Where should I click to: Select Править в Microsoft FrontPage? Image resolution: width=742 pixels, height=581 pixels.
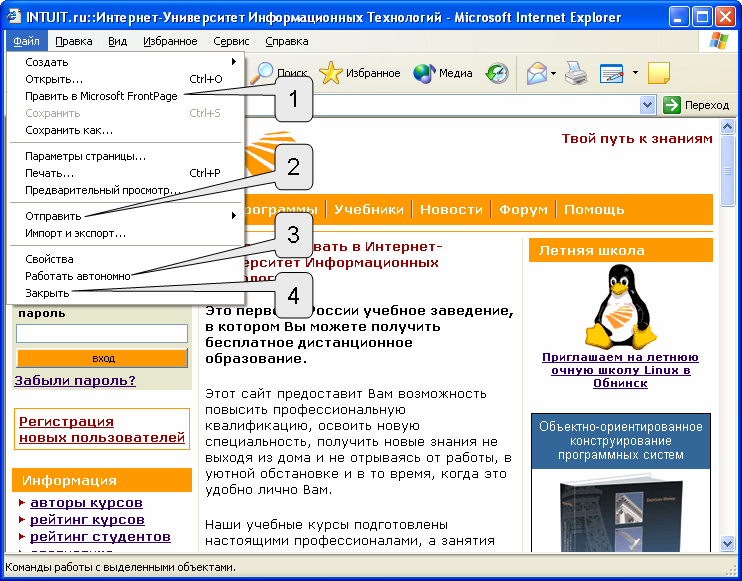coord(125,96)
